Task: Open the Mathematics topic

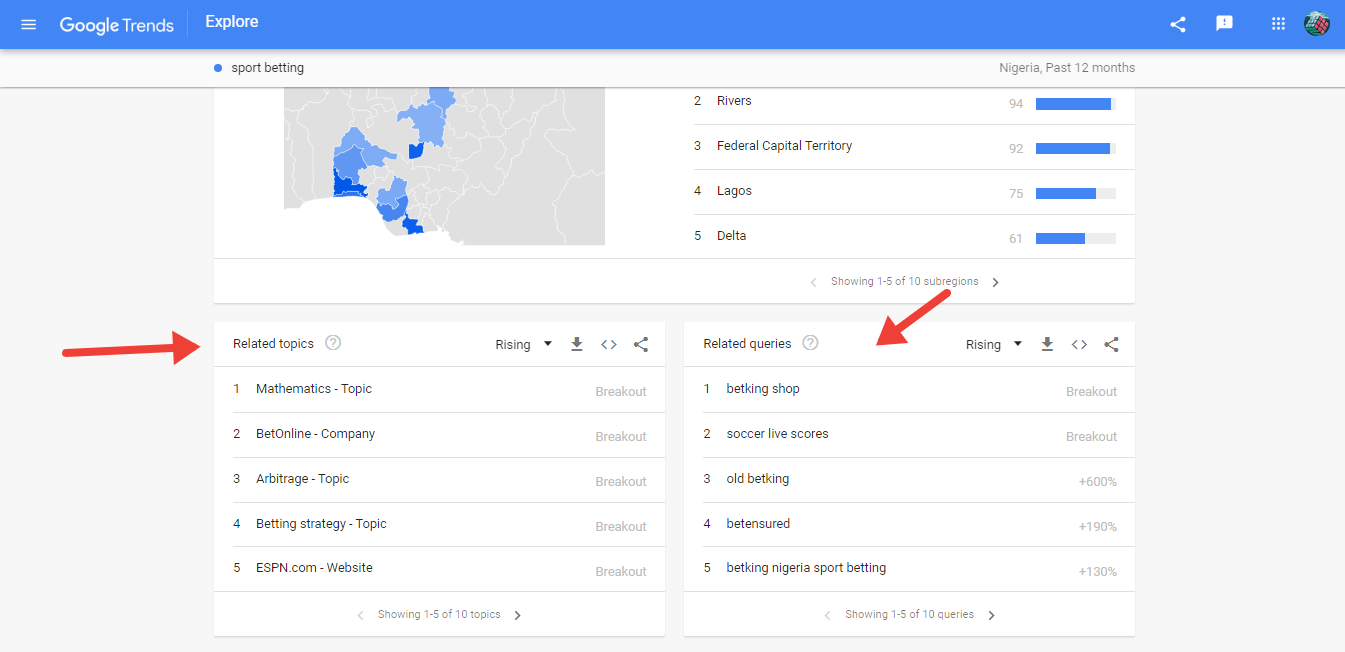Action: point(314,389)
